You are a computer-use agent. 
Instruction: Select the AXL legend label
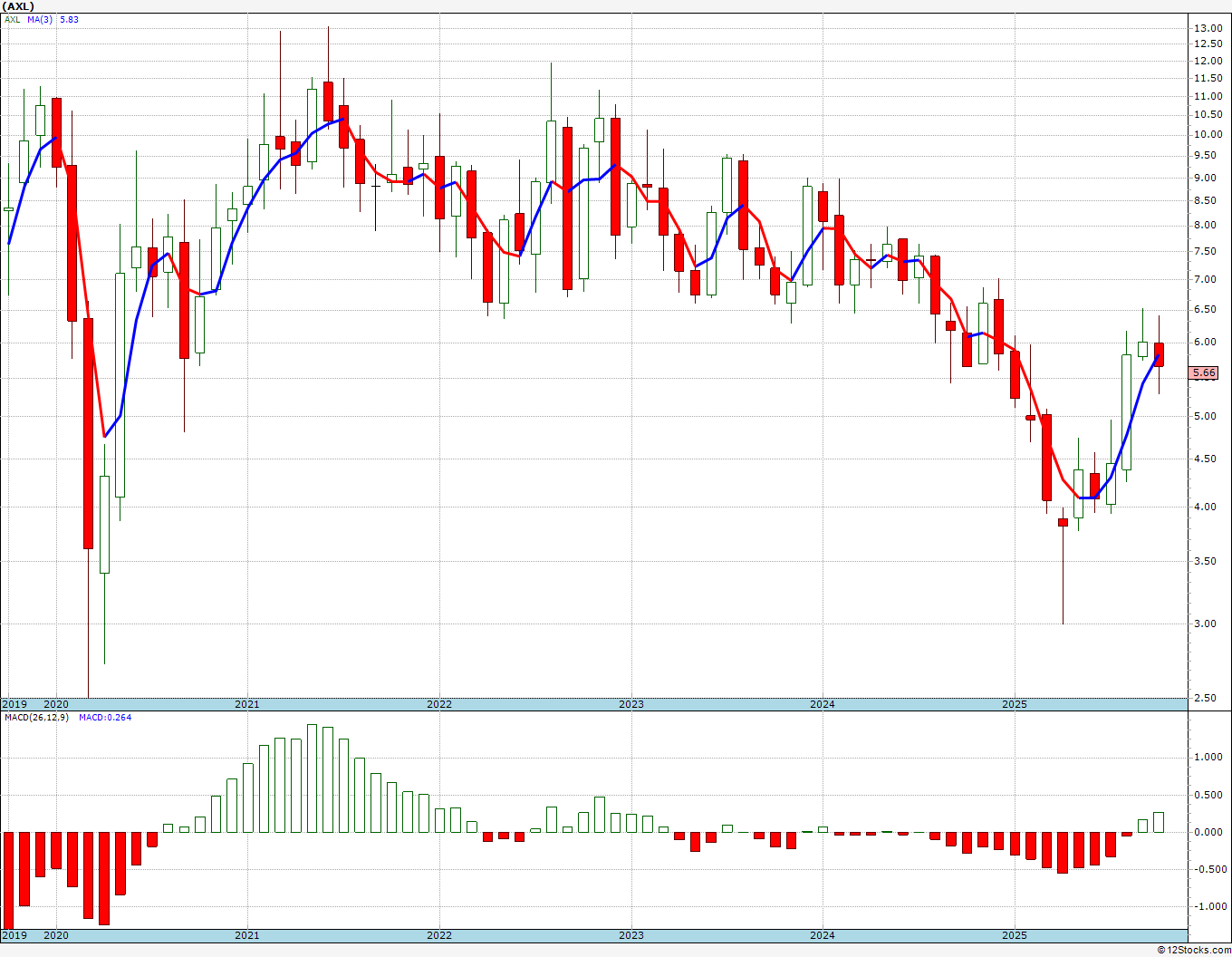[x=13, y=19]
